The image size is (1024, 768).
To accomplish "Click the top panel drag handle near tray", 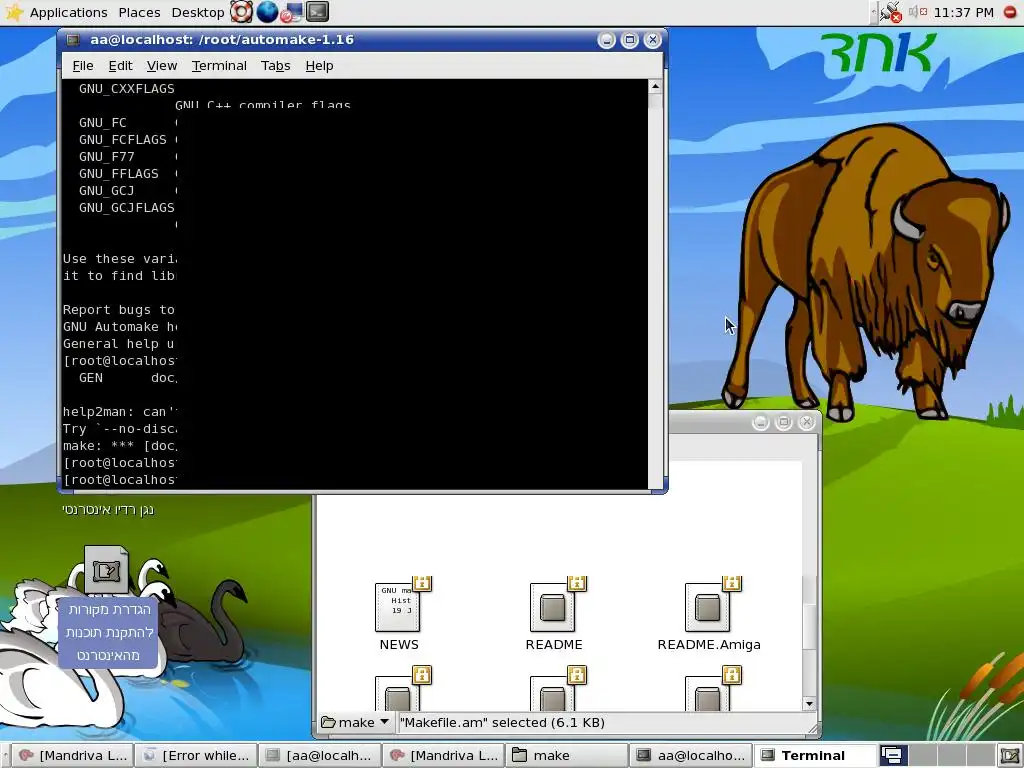I will click(x=874, y=12).
